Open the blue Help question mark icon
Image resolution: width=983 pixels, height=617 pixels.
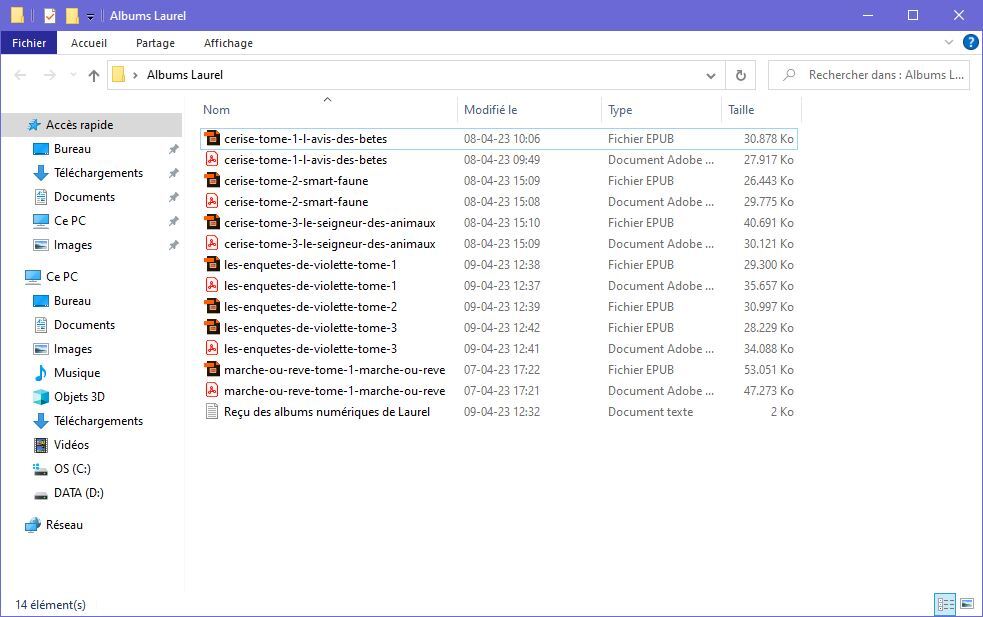970,42
